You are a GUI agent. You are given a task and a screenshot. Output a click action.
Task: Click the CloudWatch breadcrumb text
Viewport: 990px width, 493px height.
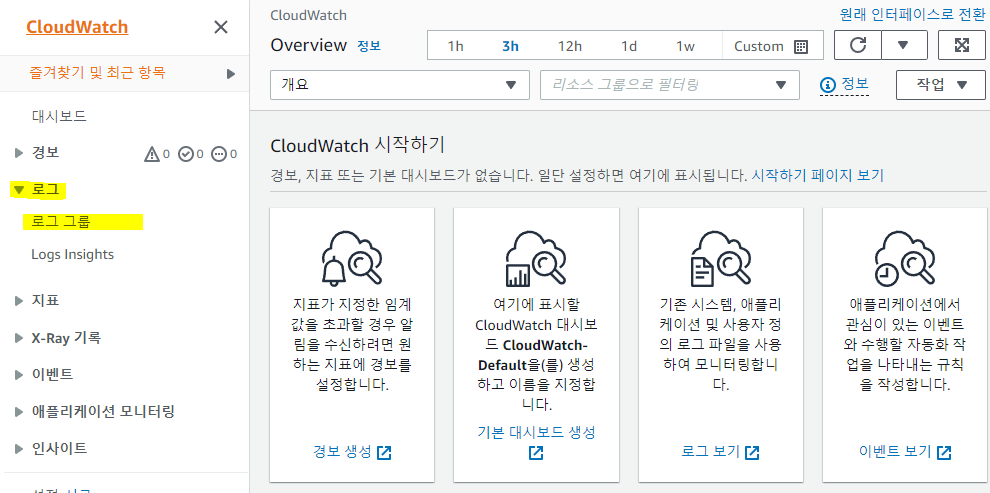point(308,16)
